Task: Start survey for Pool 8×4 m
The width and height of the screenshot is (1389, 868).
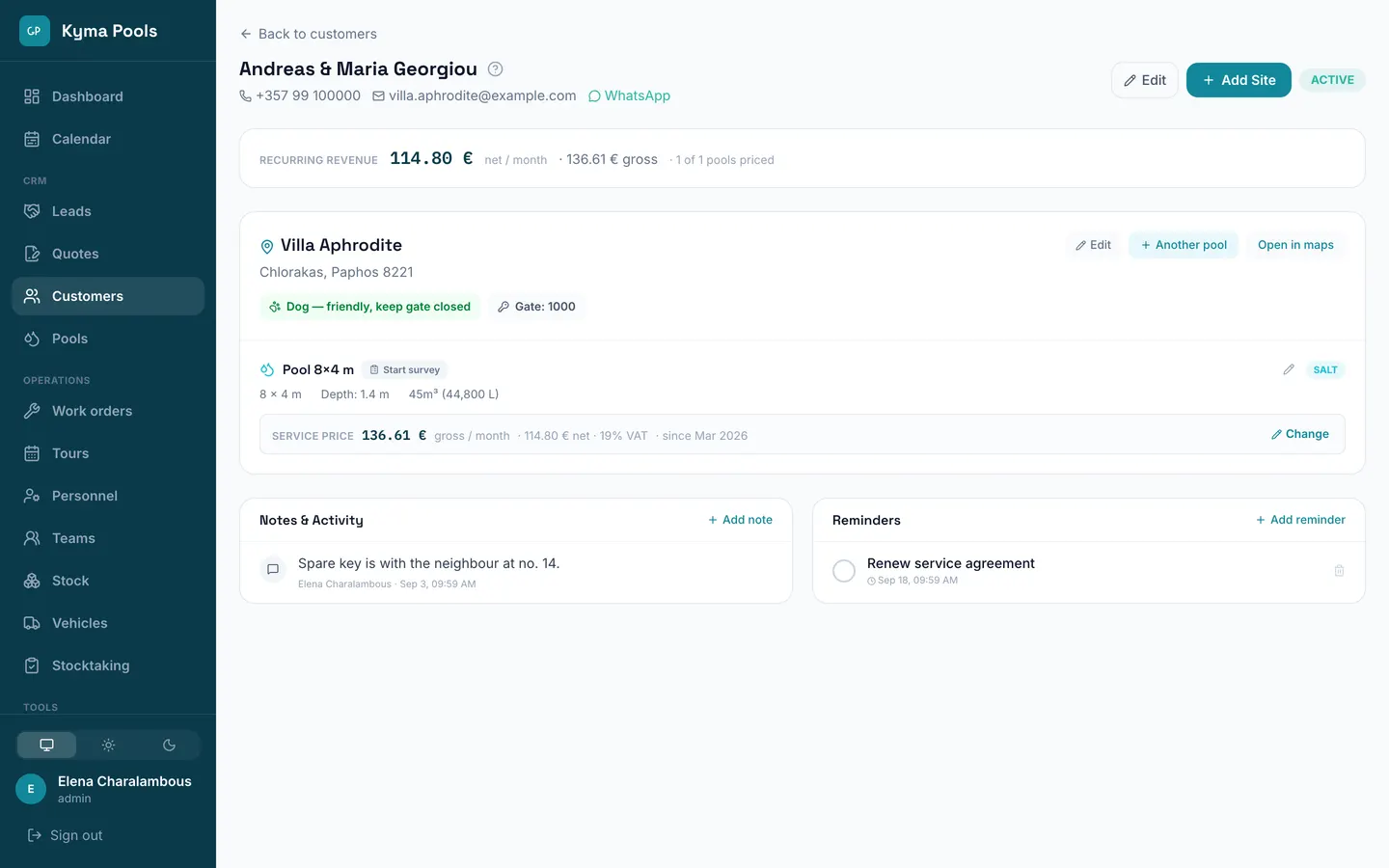Action: coord(404,369)
